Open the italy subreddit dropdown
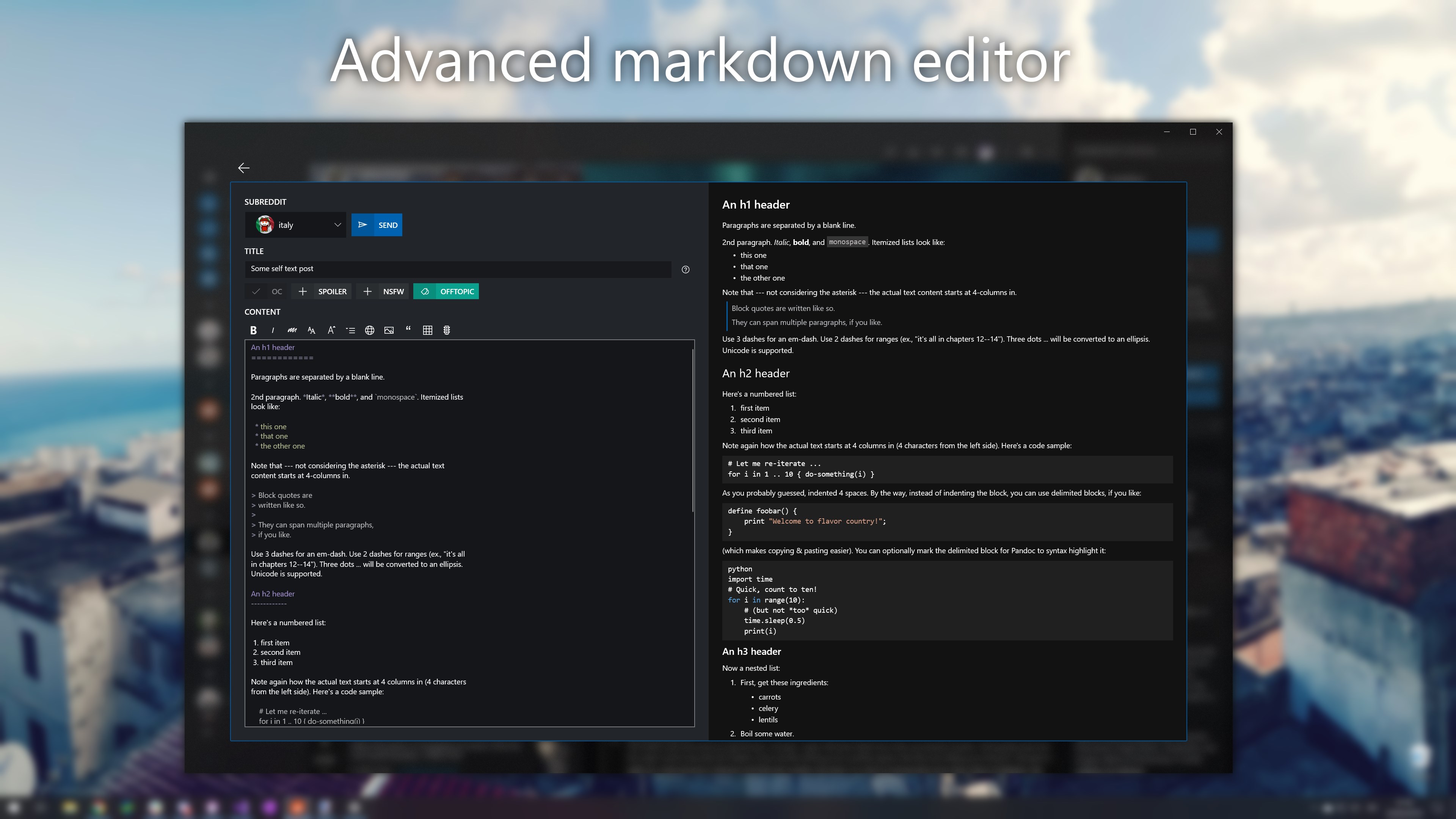This screenshot has height=819, width=1456. click(x=295, y=225)
